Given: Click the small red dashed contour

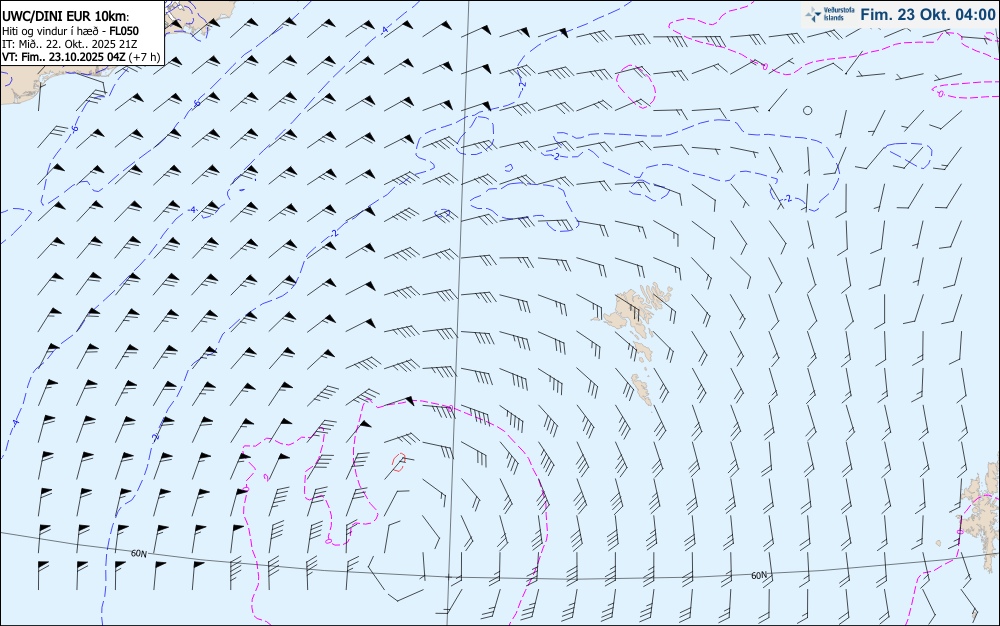Looking at the screenshot, I should coord(399,462).
